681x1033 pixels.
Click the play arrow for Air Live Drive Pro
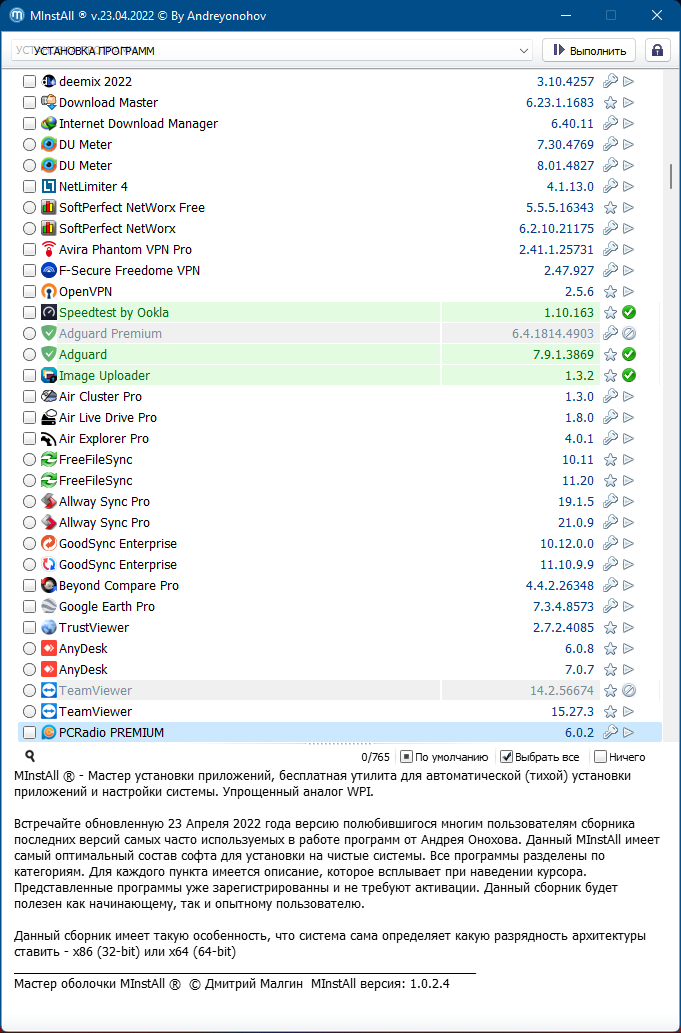629,418
